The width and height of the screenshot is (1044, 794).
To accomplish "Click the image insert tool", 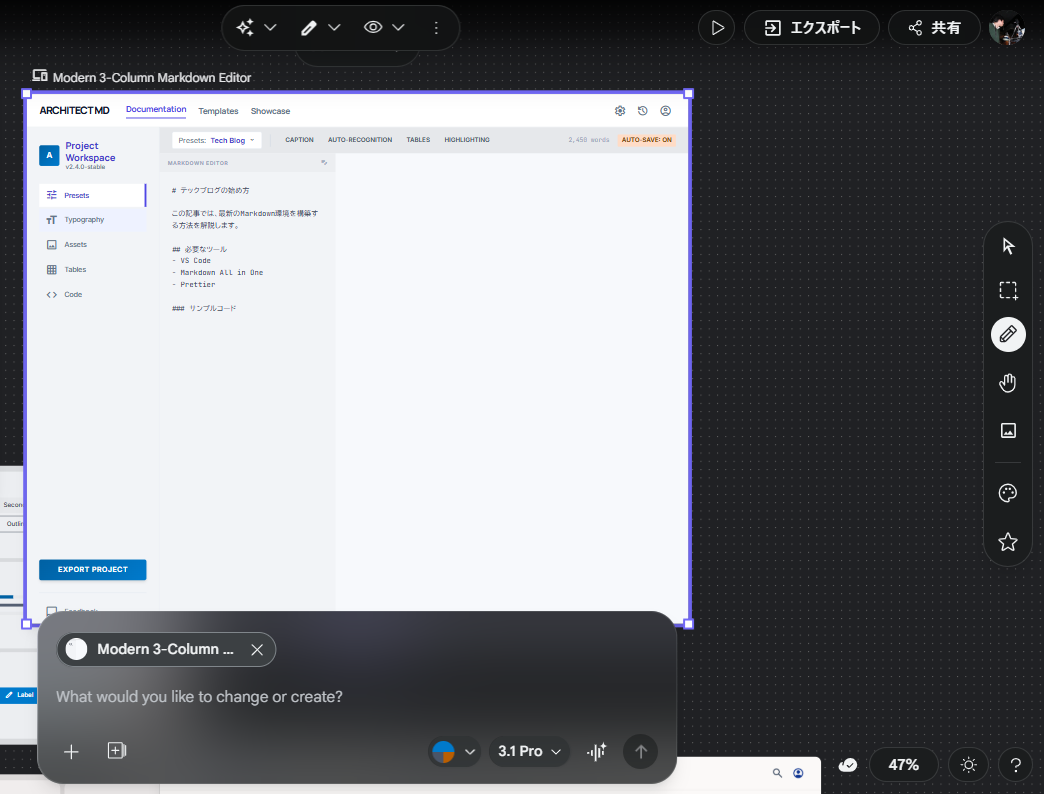I will click(1008, 430).
